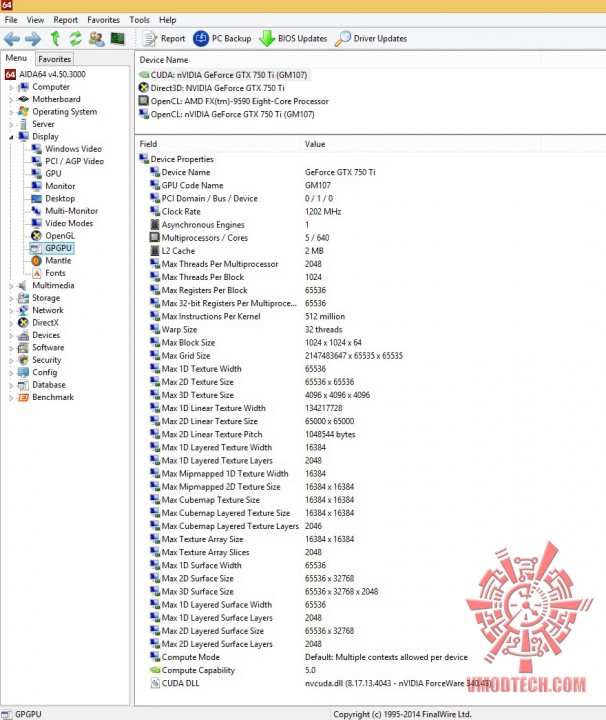This screenshot has width=606, height=720.
Task: Check for BIOS Updates
Action: coord(293,39)
